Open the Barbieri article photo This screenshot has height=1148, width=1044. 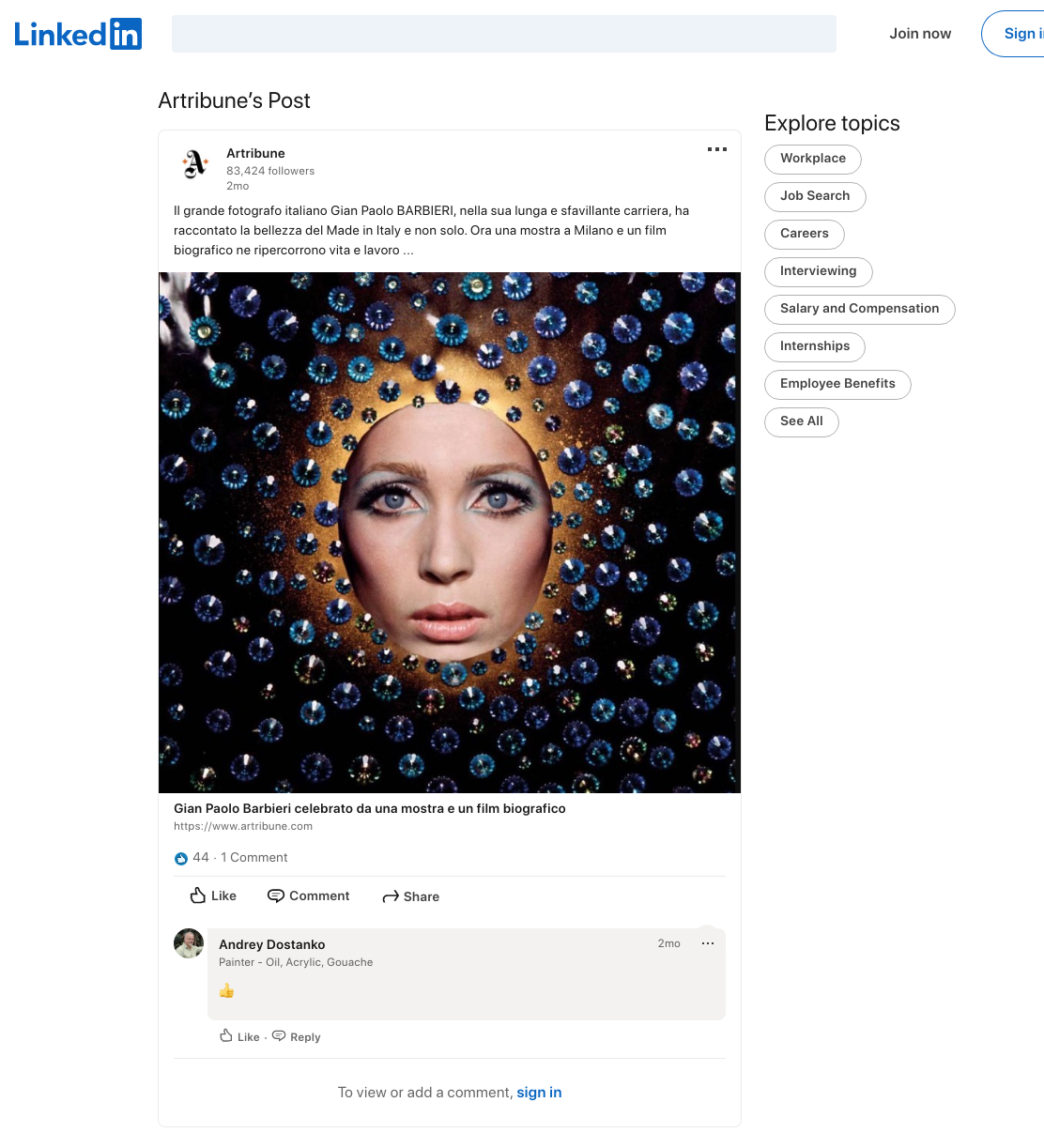450,532
